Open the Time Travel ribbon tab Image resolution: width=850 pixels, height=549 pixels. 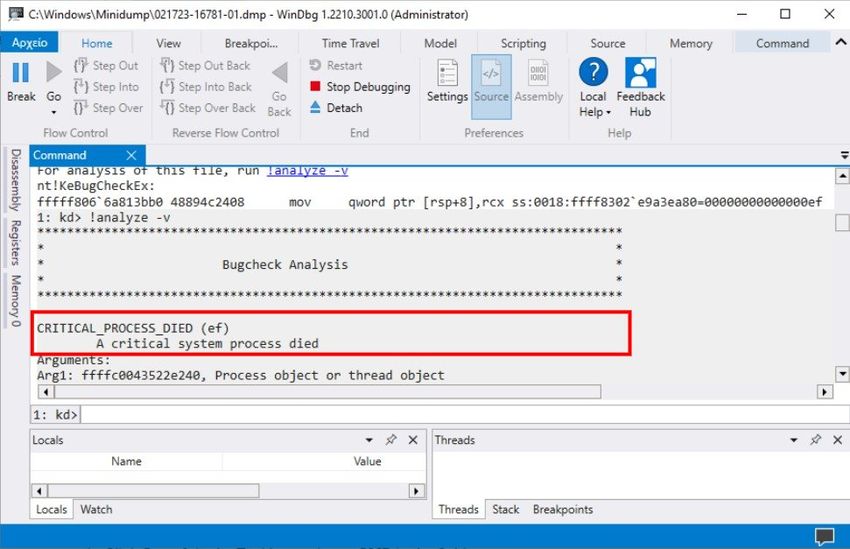[x=350, y=43]
